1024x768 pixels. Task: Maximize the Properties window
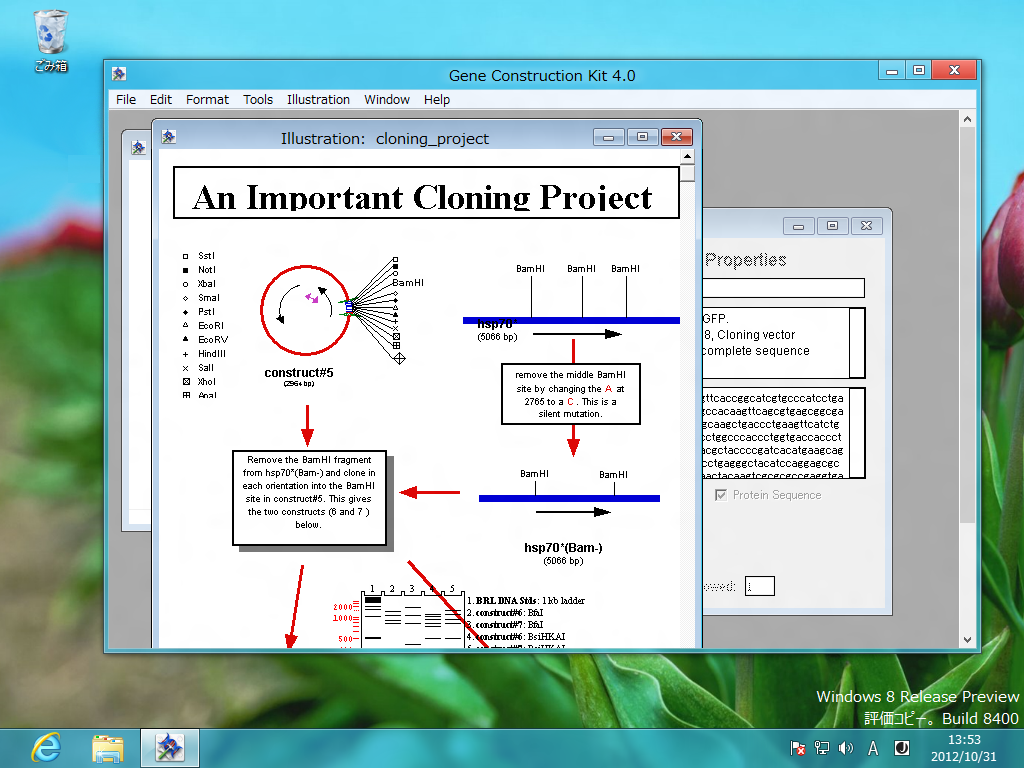pos(832,226)
